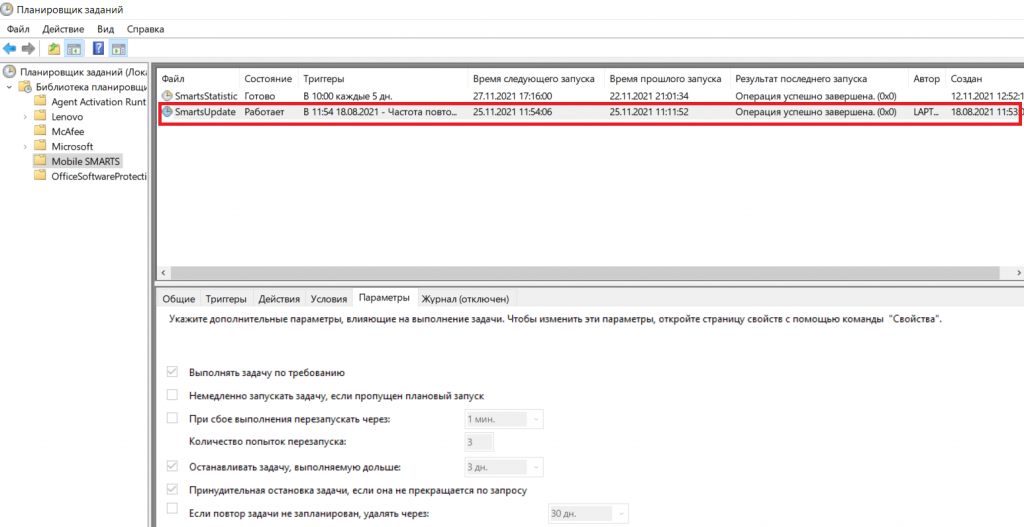
Task: Click the 'Готово' status cell
Action: (x=260, y=96)
